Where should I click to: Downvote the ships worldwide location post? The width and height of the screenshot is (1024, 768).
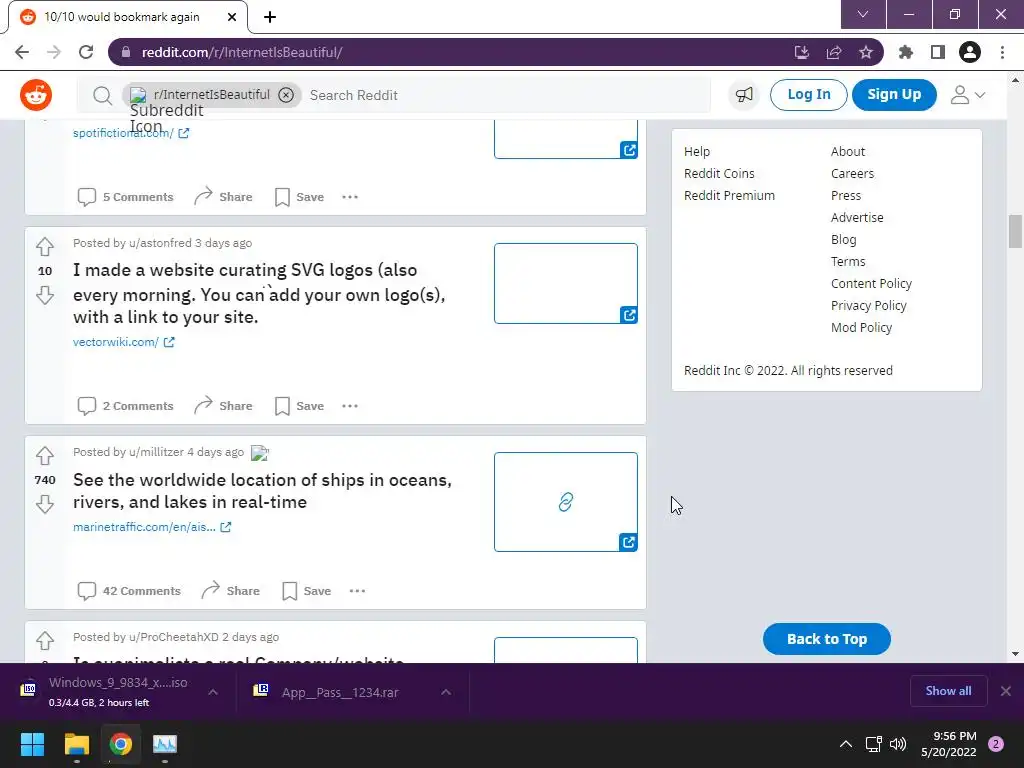[44, 504]
